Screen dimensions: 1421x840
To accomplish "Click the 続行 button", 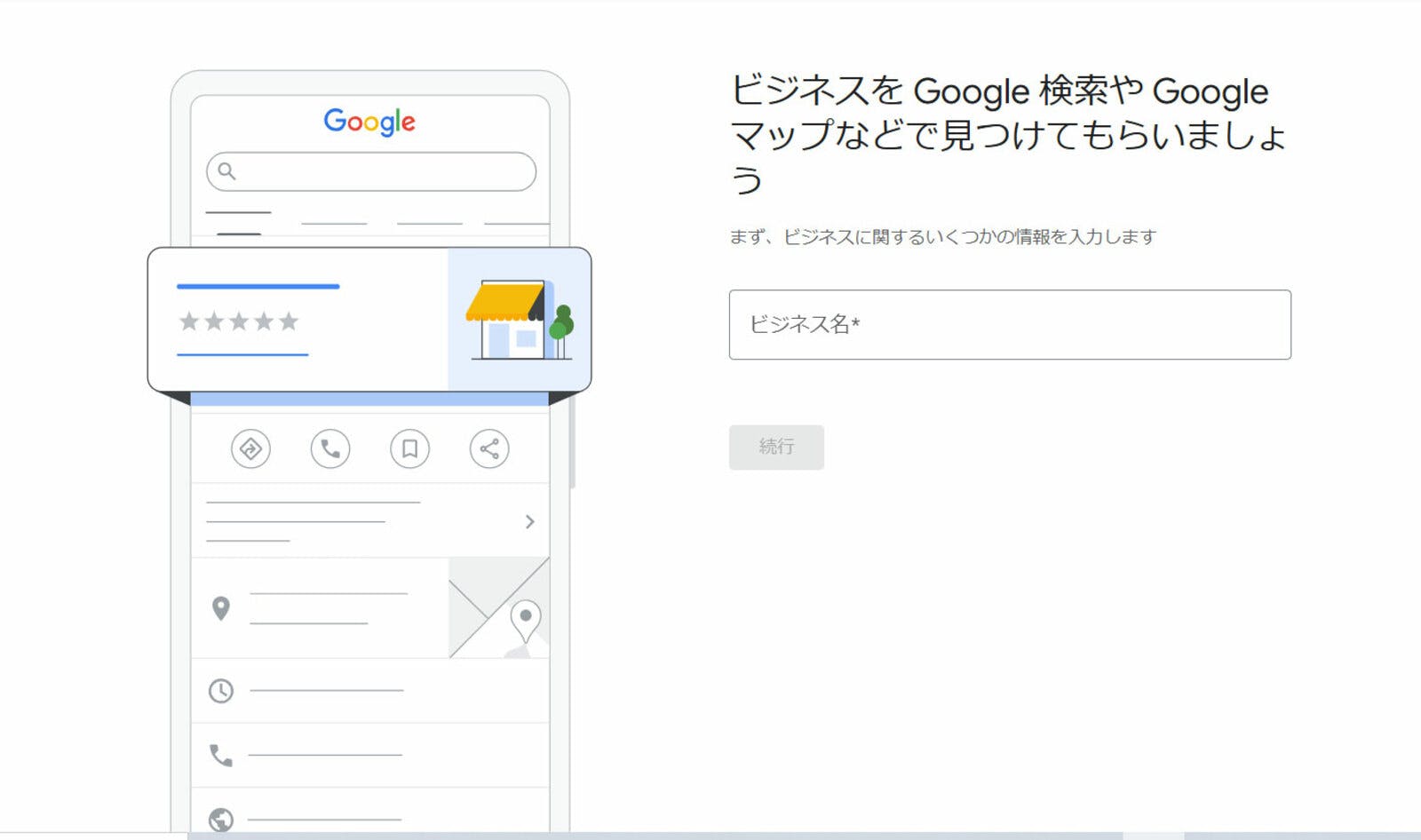I will pos(776,447).
